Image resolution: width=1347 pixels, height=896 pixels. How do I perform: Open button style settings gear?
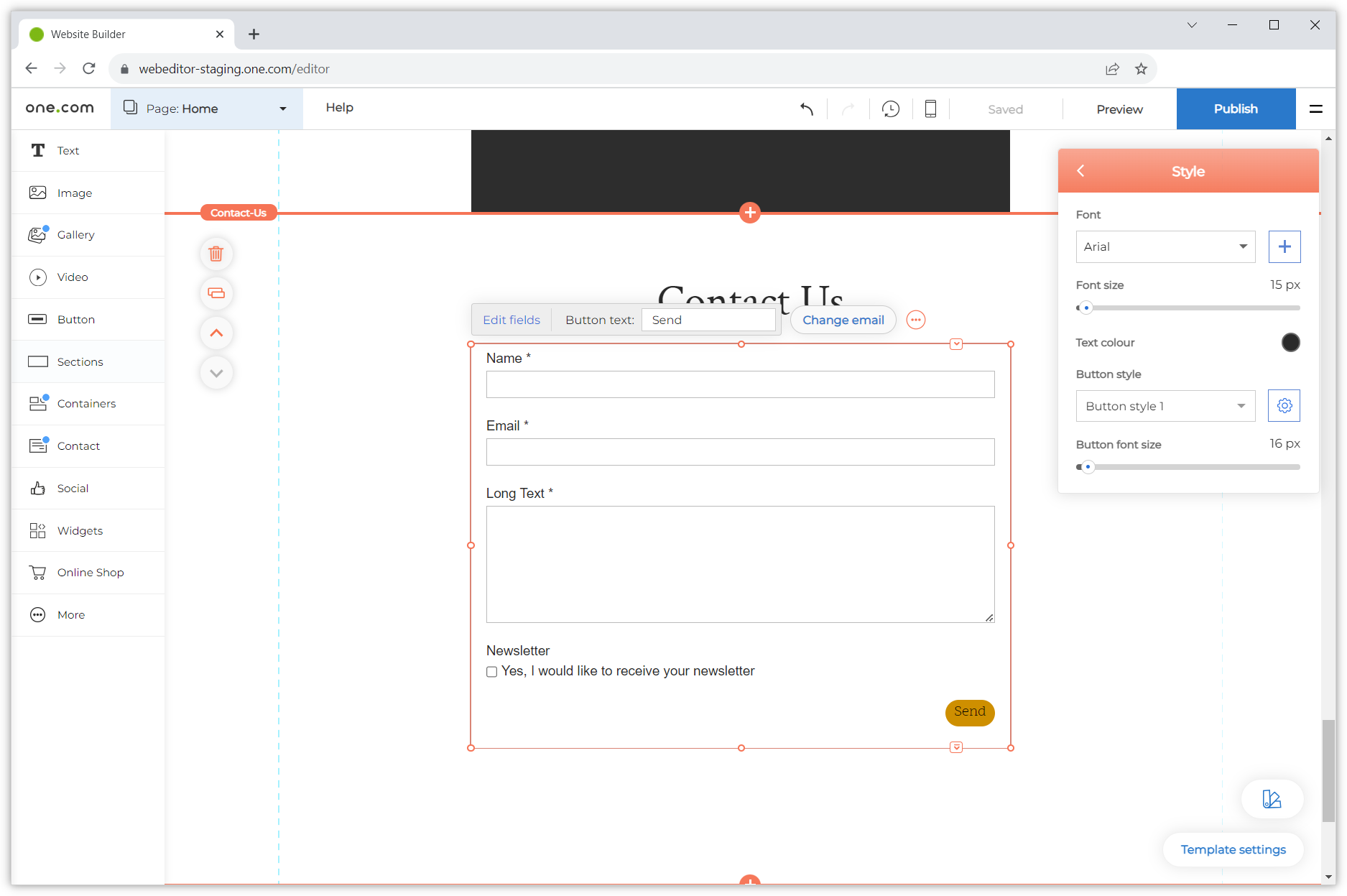1284,406
